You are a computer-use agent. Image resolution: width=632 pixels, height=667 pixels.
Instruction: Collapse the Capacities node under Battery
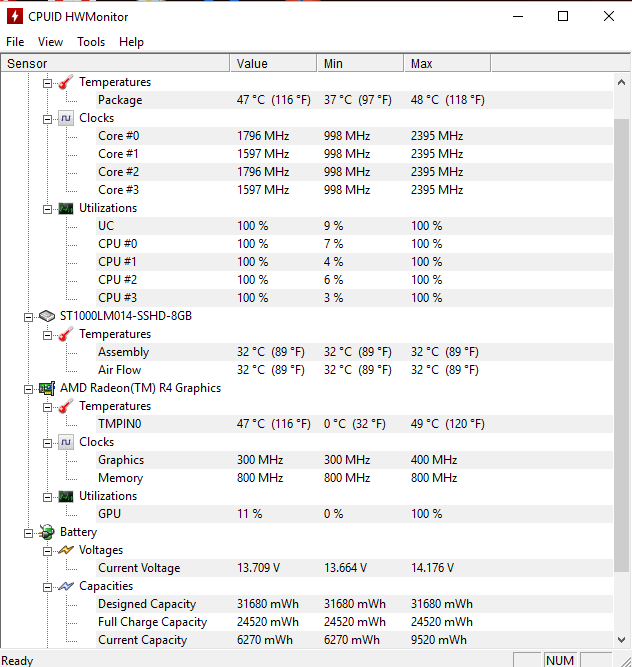click(47, 587)
